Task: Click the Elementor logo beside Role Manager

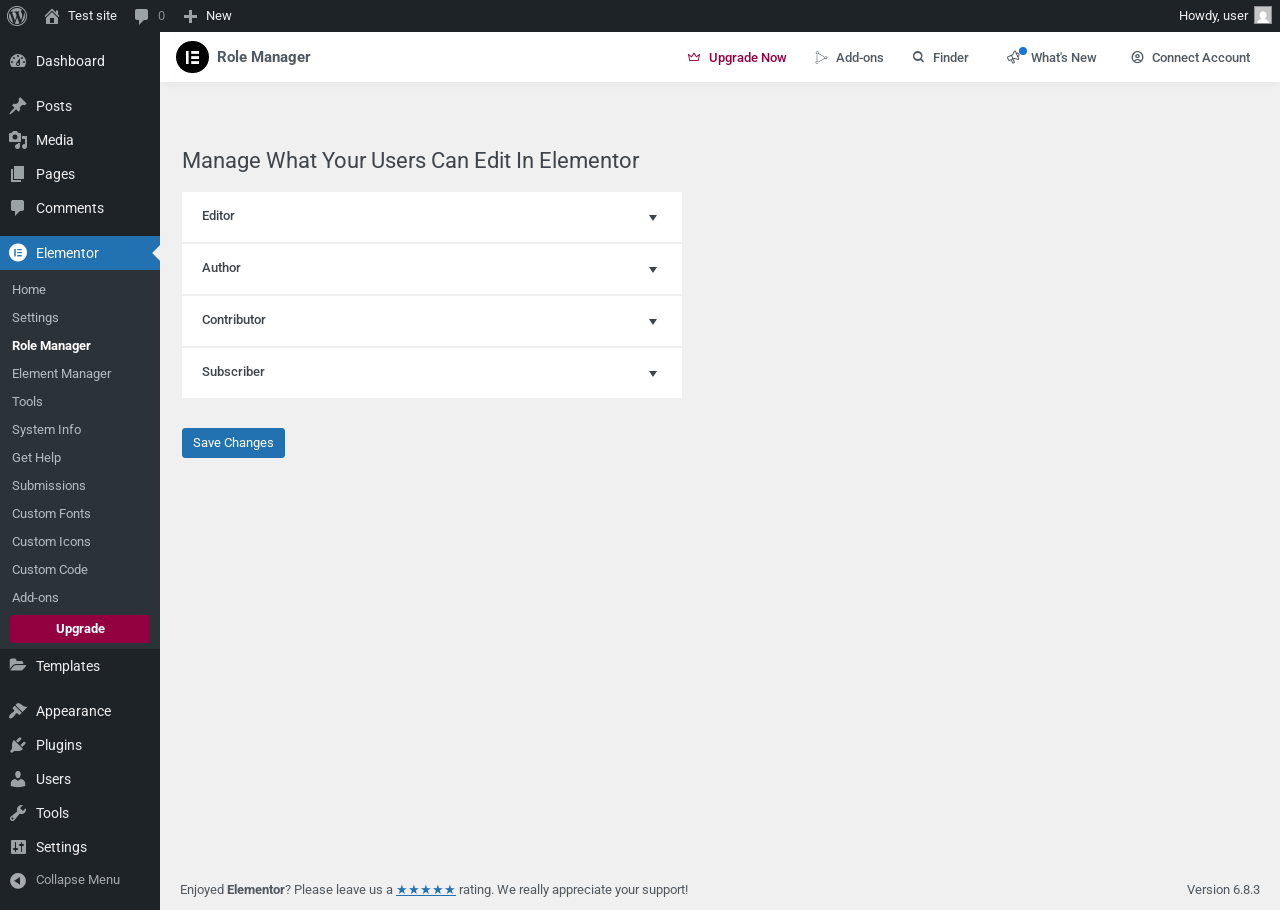Action: (192, 57)
